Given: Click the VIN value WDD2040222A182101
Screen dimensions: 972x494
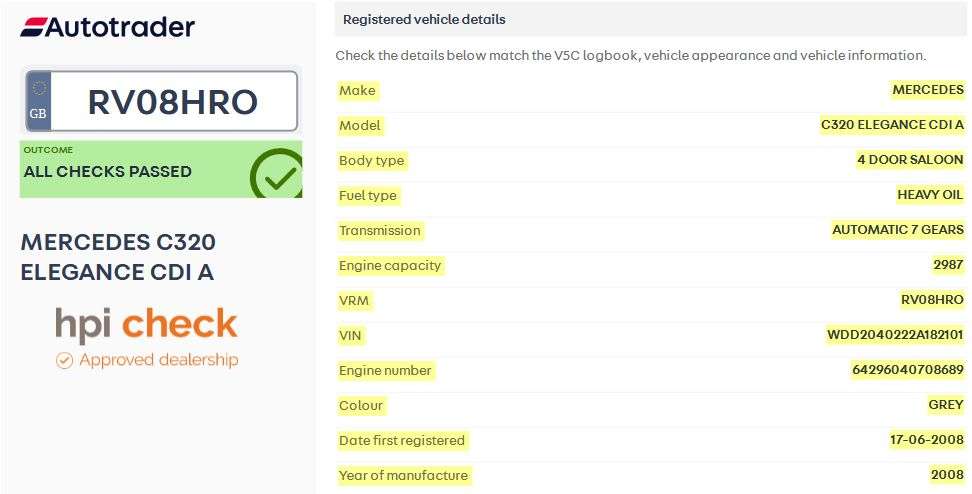Looking at the screenshot, I should pyautogui.click(x=895, y=335).
